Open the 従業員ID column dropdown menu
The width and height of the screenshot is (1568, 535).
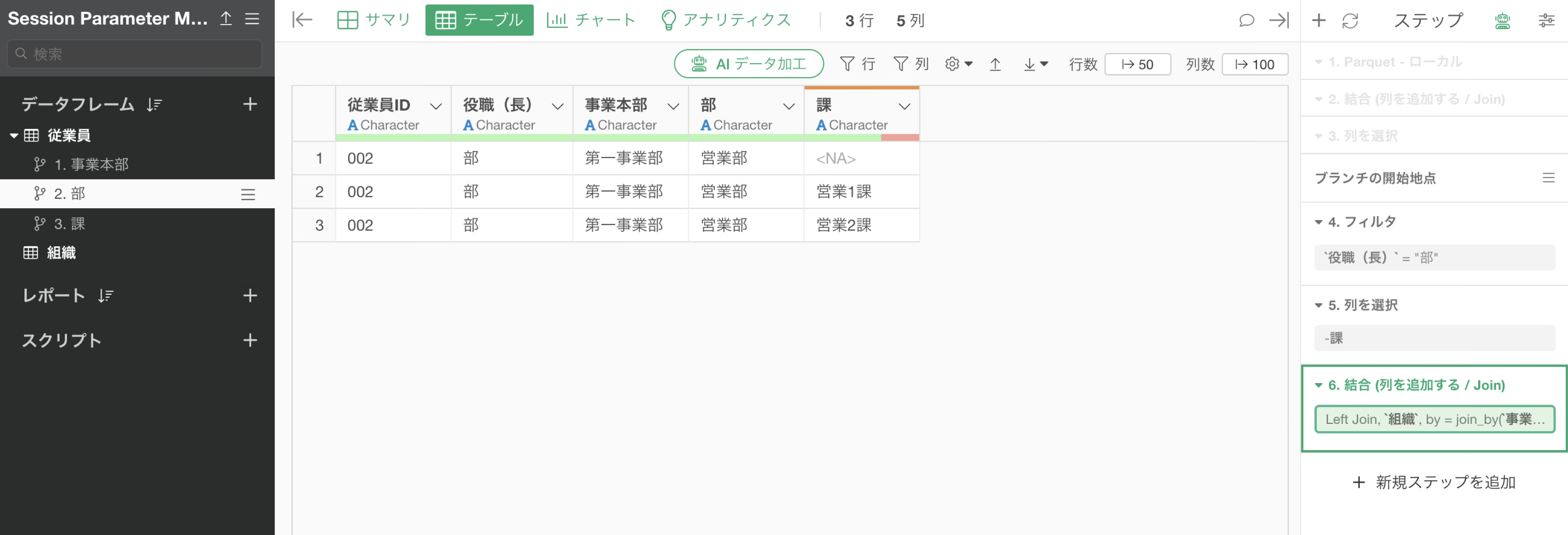click(435, 107)
